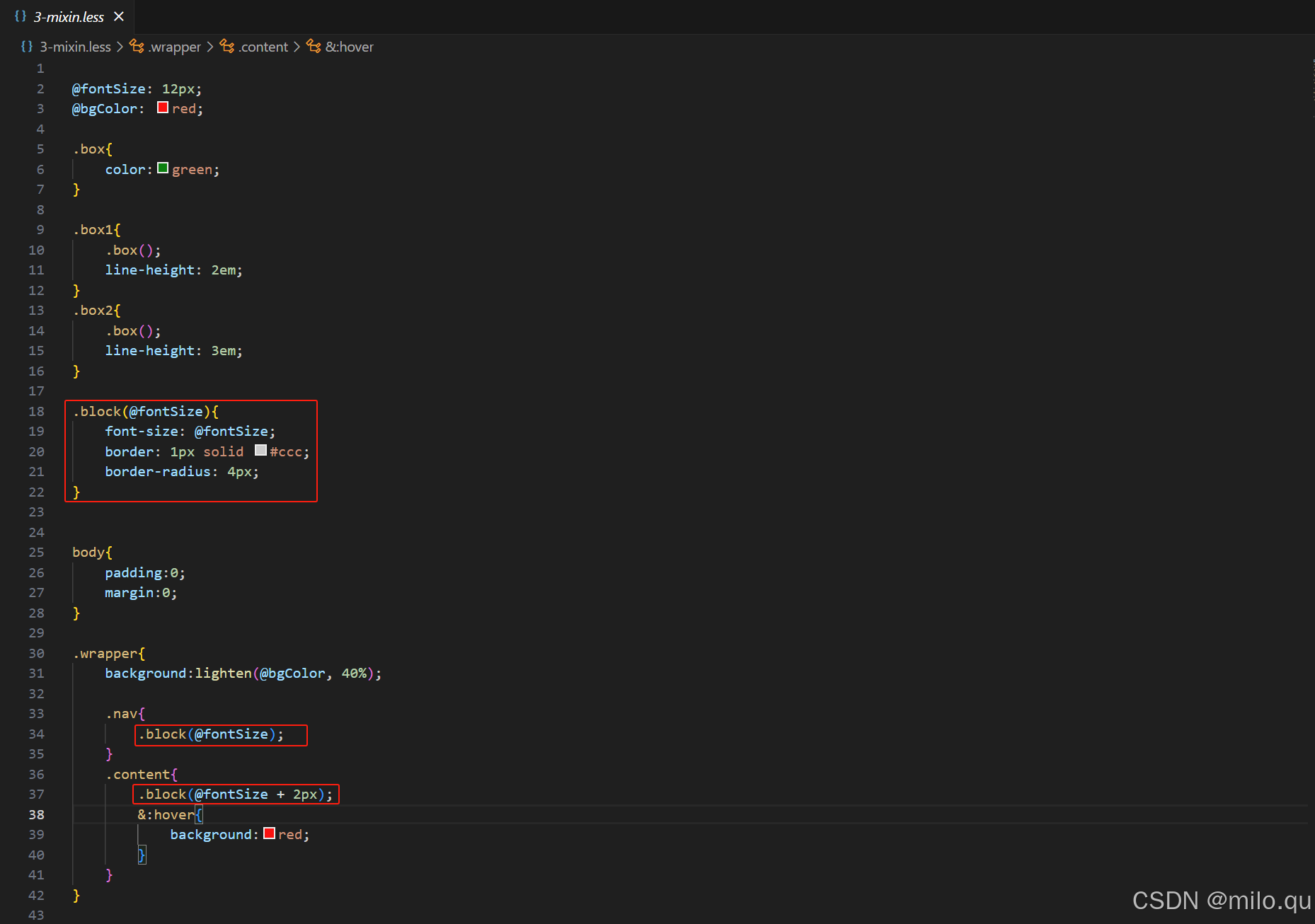Click the '.block(@fontSize){' mixin definition
1315x924 pixels.
145,411
